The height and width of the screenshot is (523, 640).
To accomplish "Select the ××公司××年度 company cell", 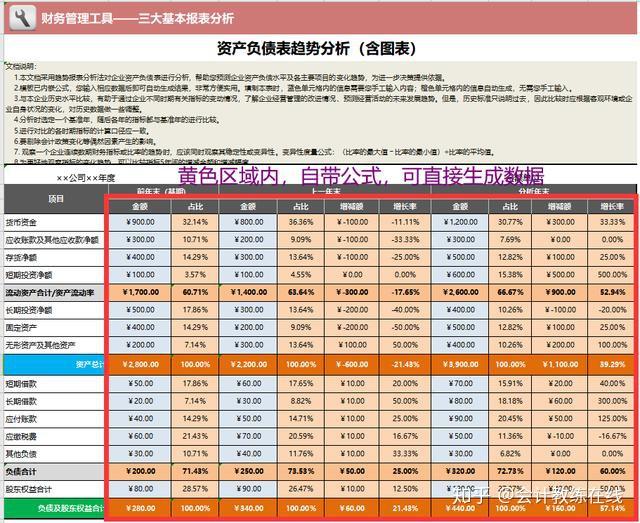I will [86, 178].
